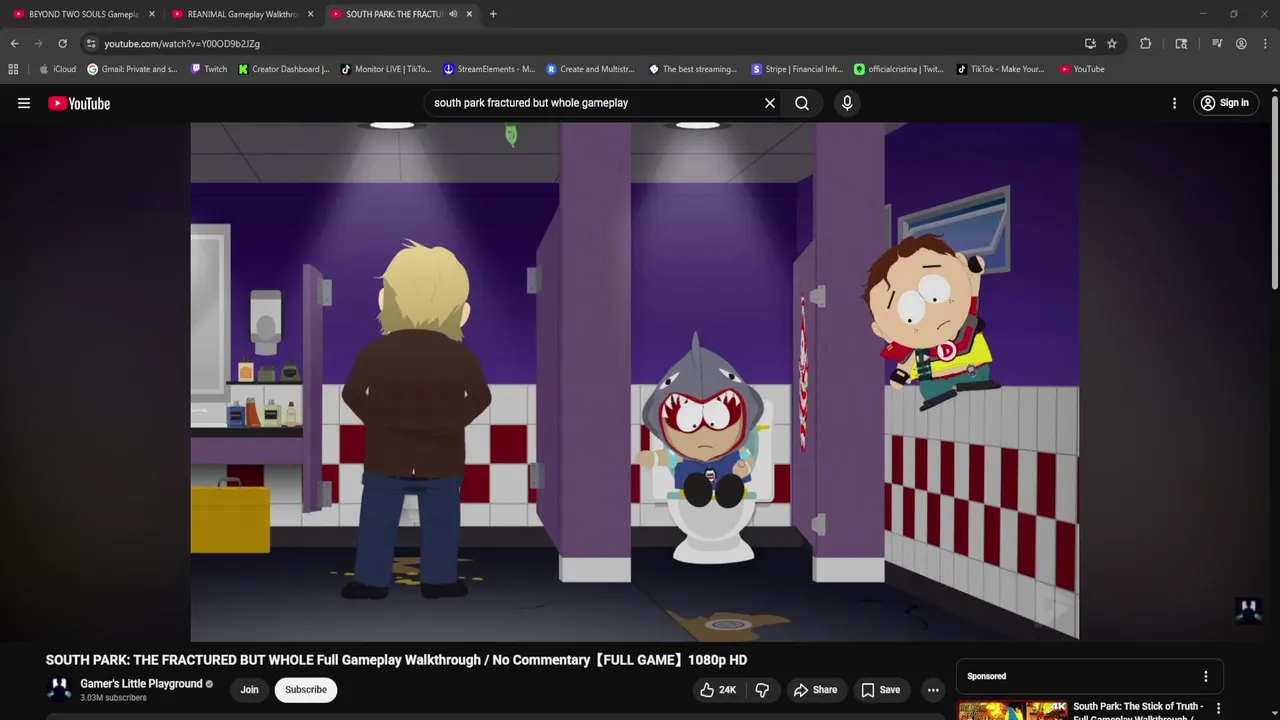Viewport: 1280px width, 720px height.
Task: Clear the search query with X
Action: [770, 103]
